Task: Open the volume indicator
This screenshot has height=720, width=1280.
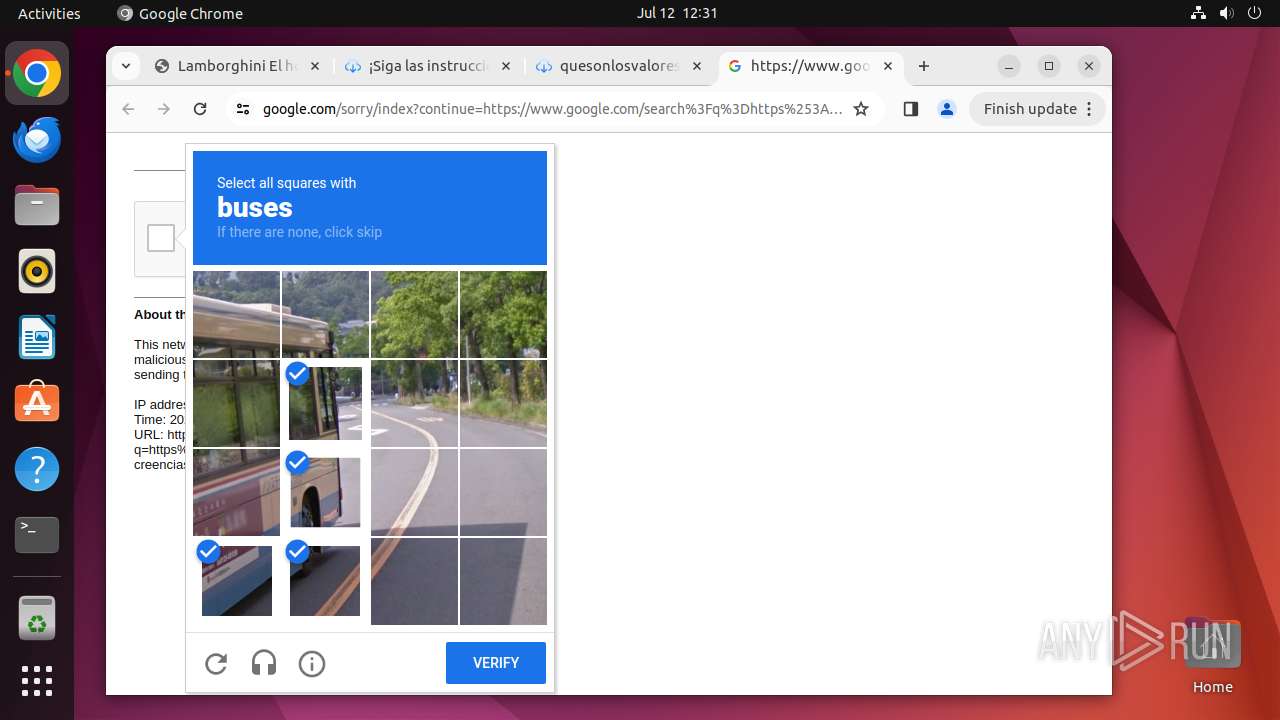Action: (1226, 13)
